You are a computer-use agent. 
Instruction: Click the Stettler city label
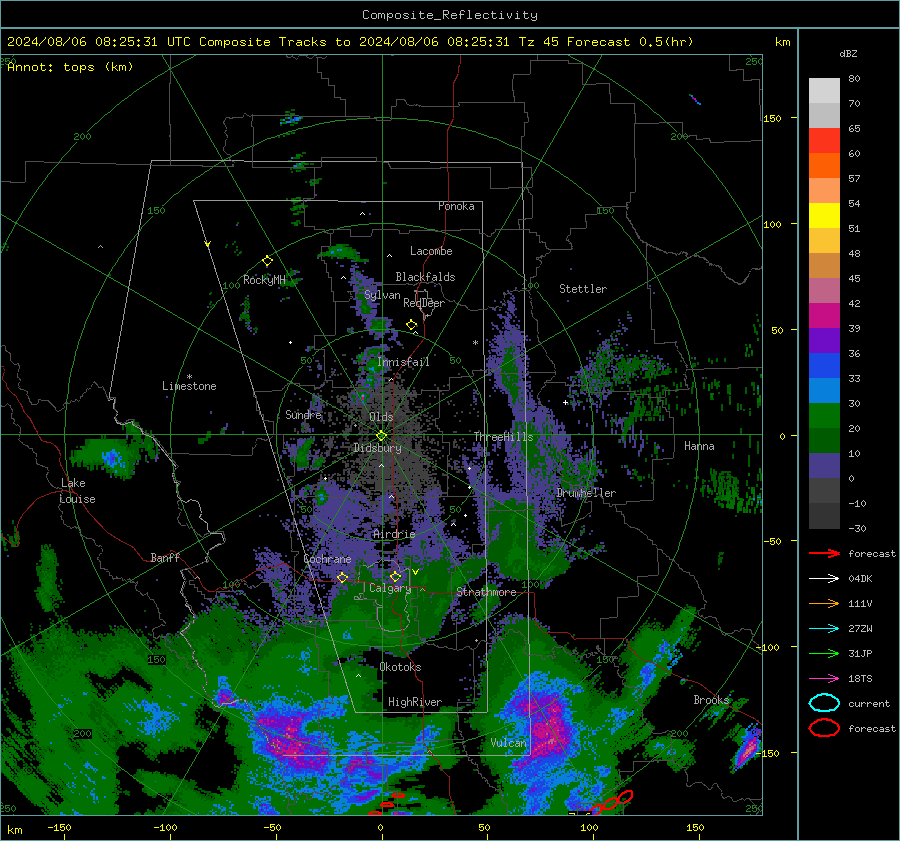583,289
